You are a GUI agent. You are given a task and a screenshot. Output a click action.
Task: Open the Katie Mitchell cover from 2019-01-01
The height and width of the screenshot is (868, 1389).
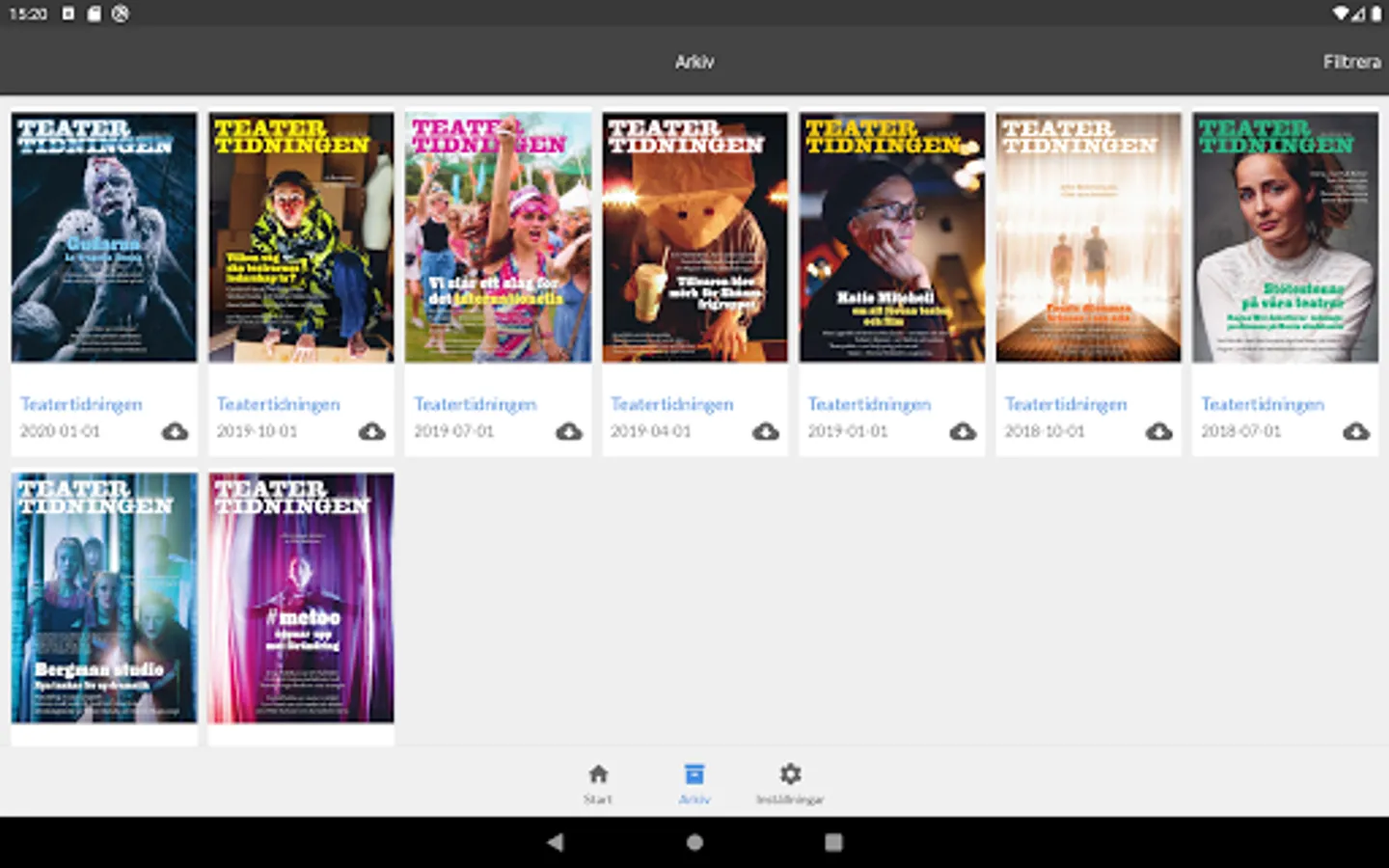pyautogui.click(x=892, y=237)
